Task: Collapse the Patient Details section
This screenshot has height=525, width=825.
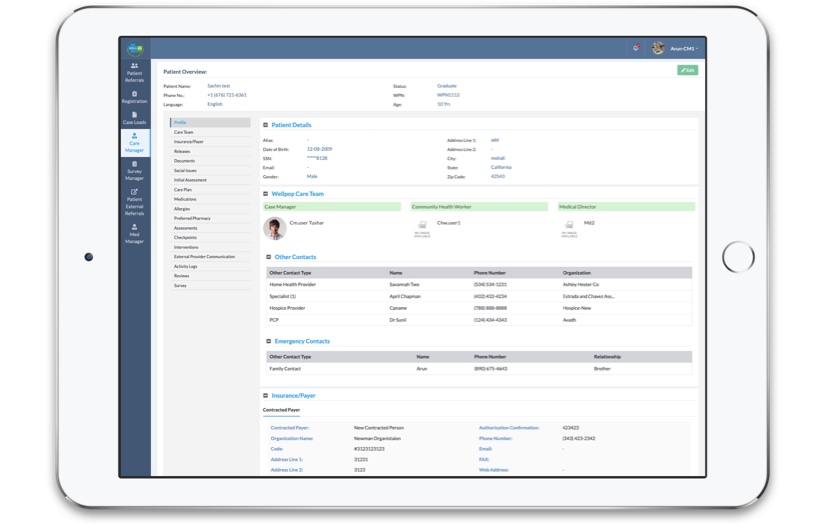Action: tap(266, 125)
